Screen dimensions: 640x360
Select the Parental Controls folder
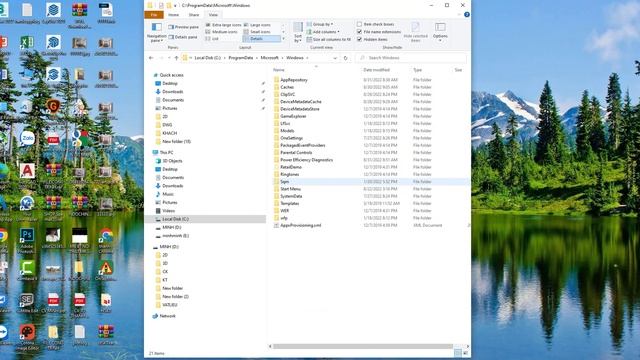[296, 153]
